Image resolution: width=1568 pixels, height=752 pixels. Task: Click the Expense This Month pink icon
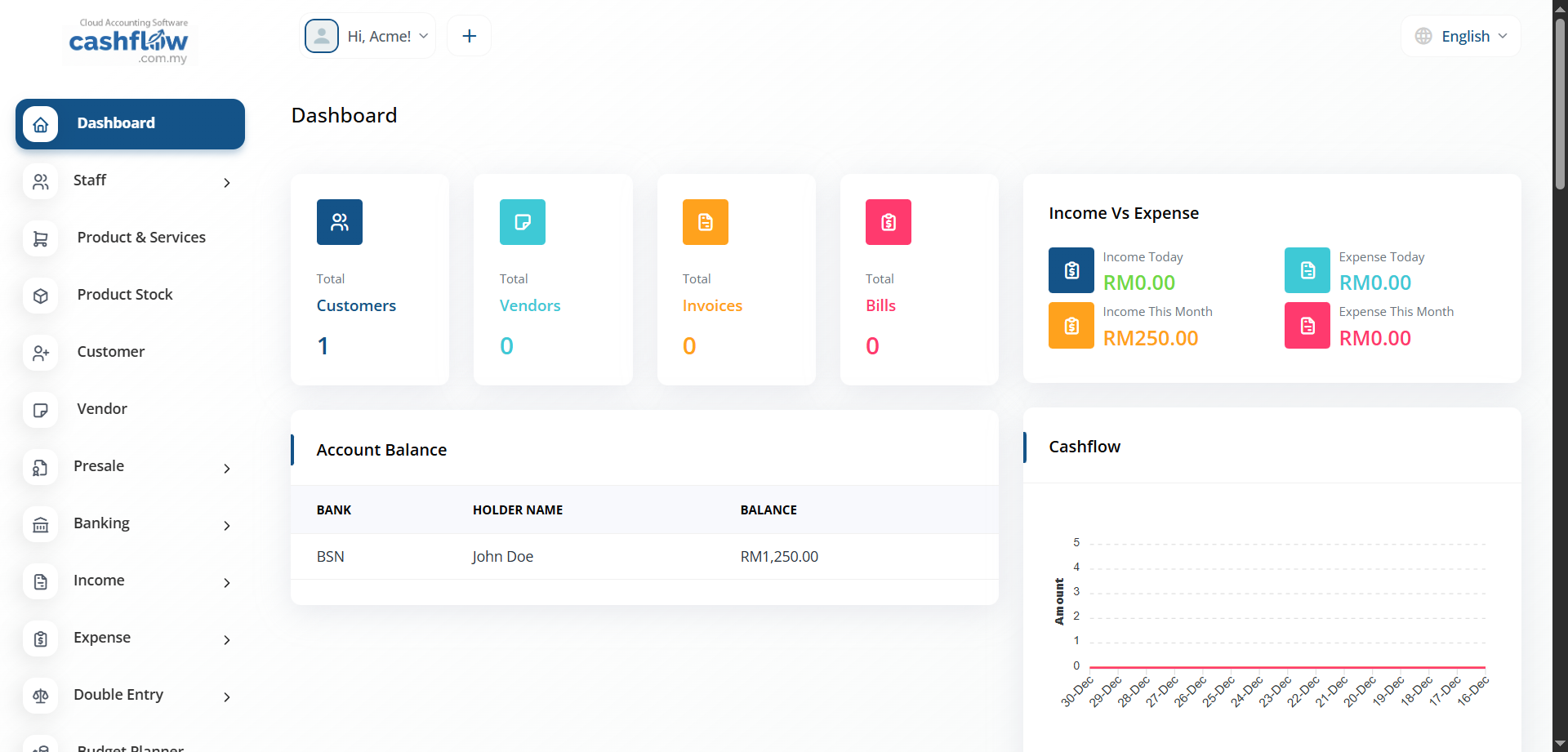click(1307, 325)
